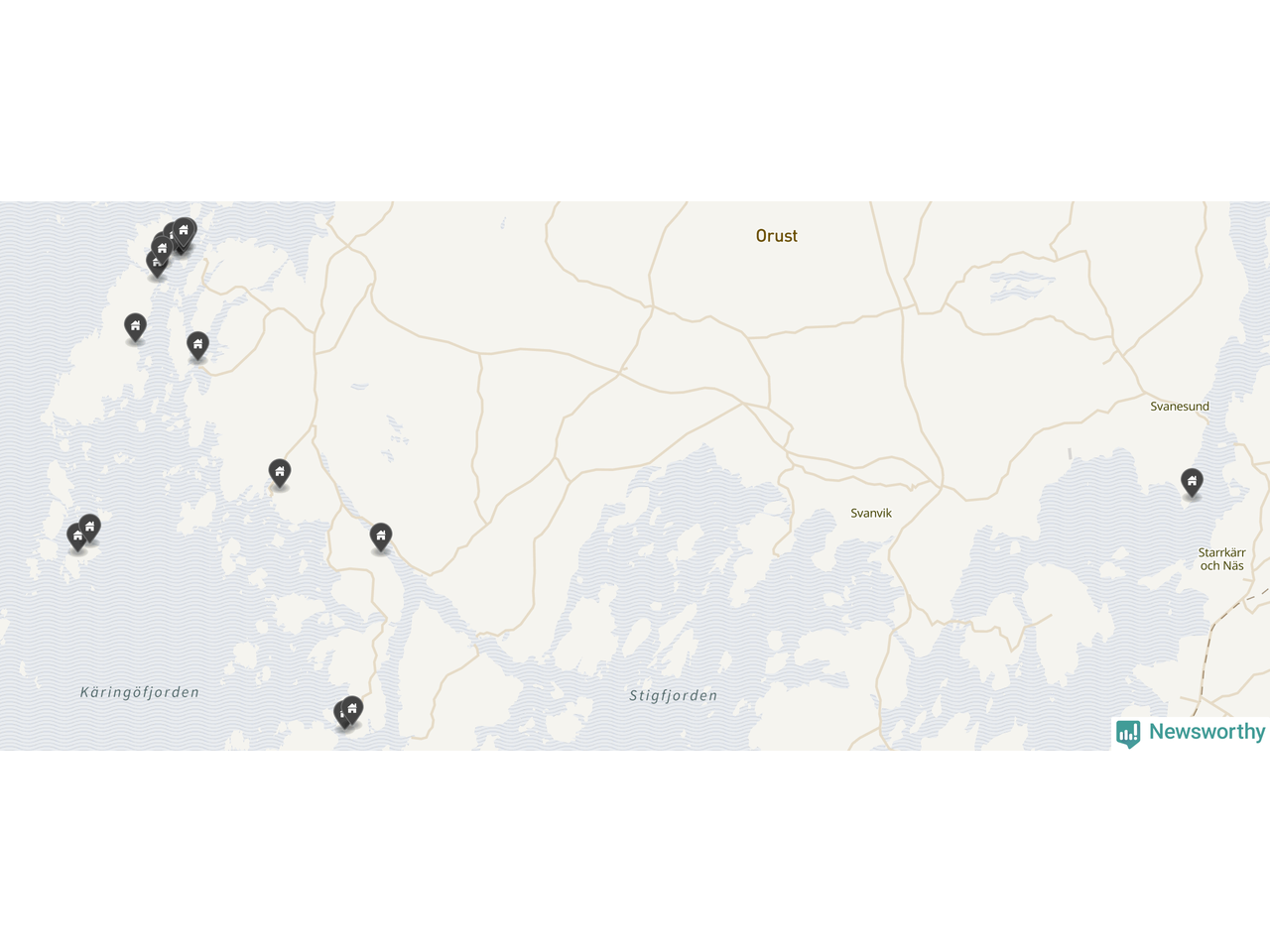Select the Stigfjorden water label
This screenshot has width=1270, height=952.
674,696
